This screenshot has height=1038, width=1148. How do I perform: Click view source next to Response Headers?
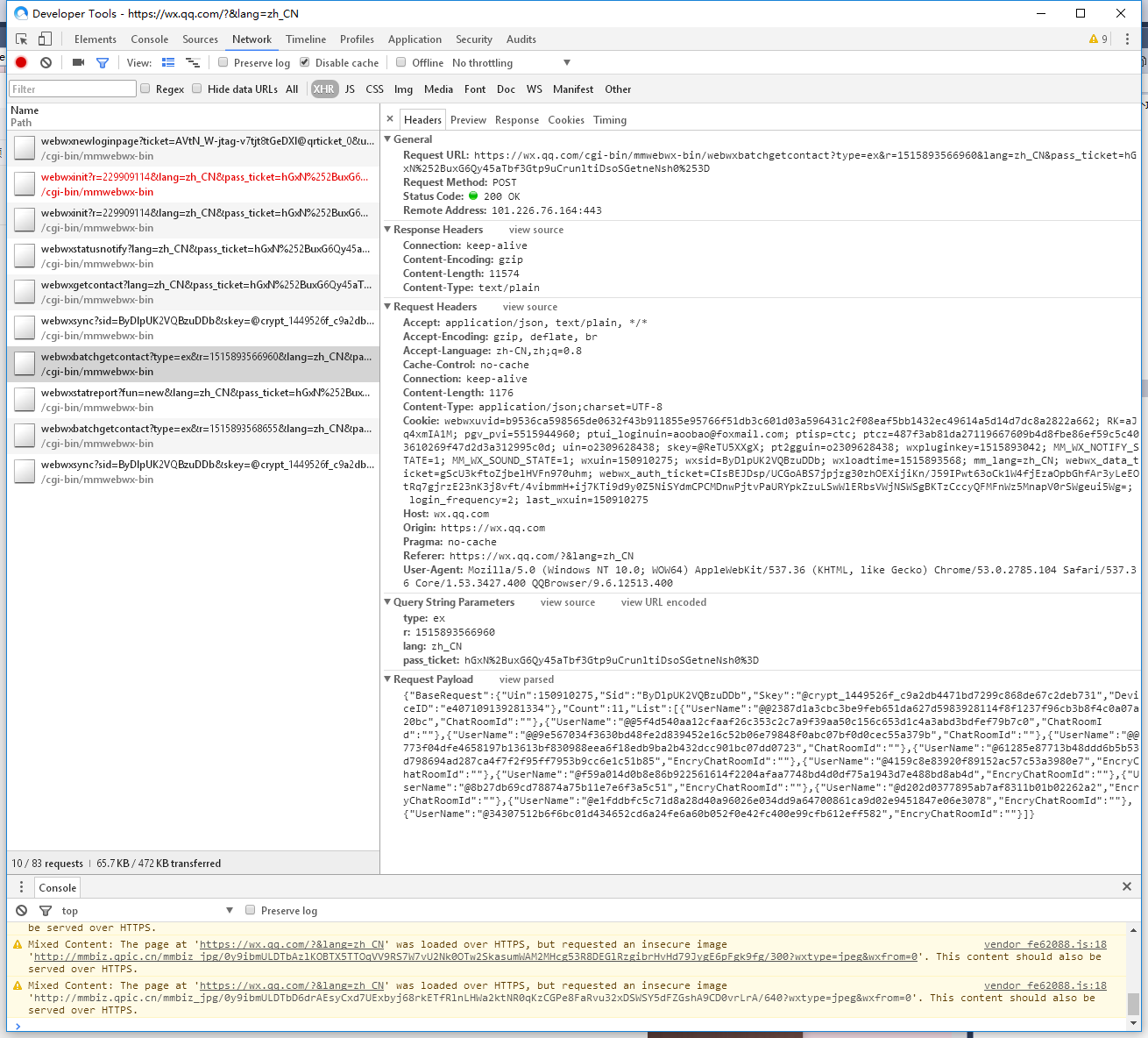click(536, 230)
